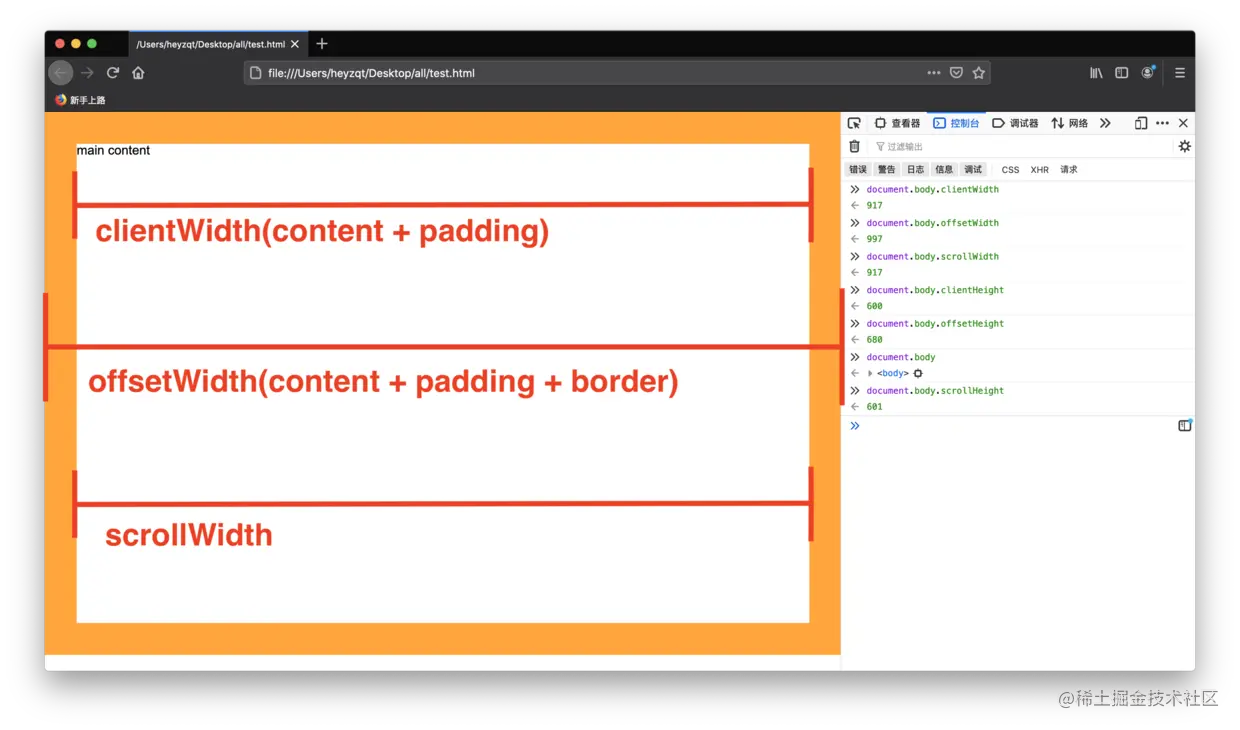The width and height of the screenshot is (1240, 730).
Task: Switch to multi-line editor mode
Action: (x=1185, y=425)
